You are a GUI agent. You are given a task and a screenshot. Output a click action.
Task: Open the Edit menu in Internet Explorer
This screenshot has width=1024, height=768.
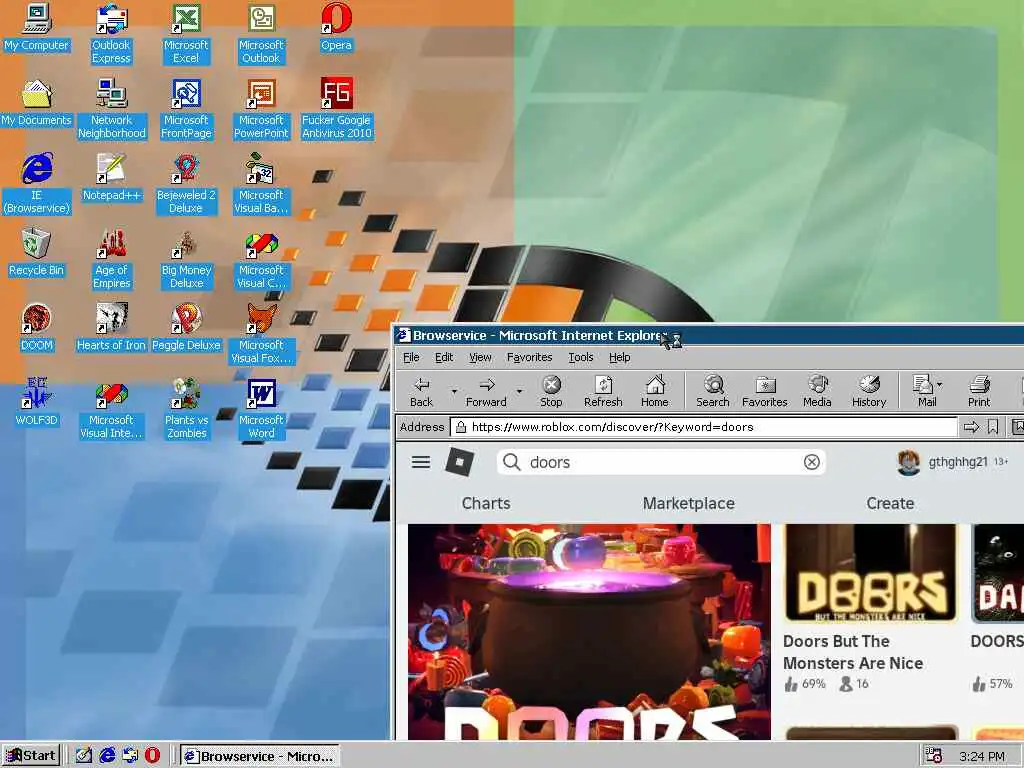pos(444,357)
